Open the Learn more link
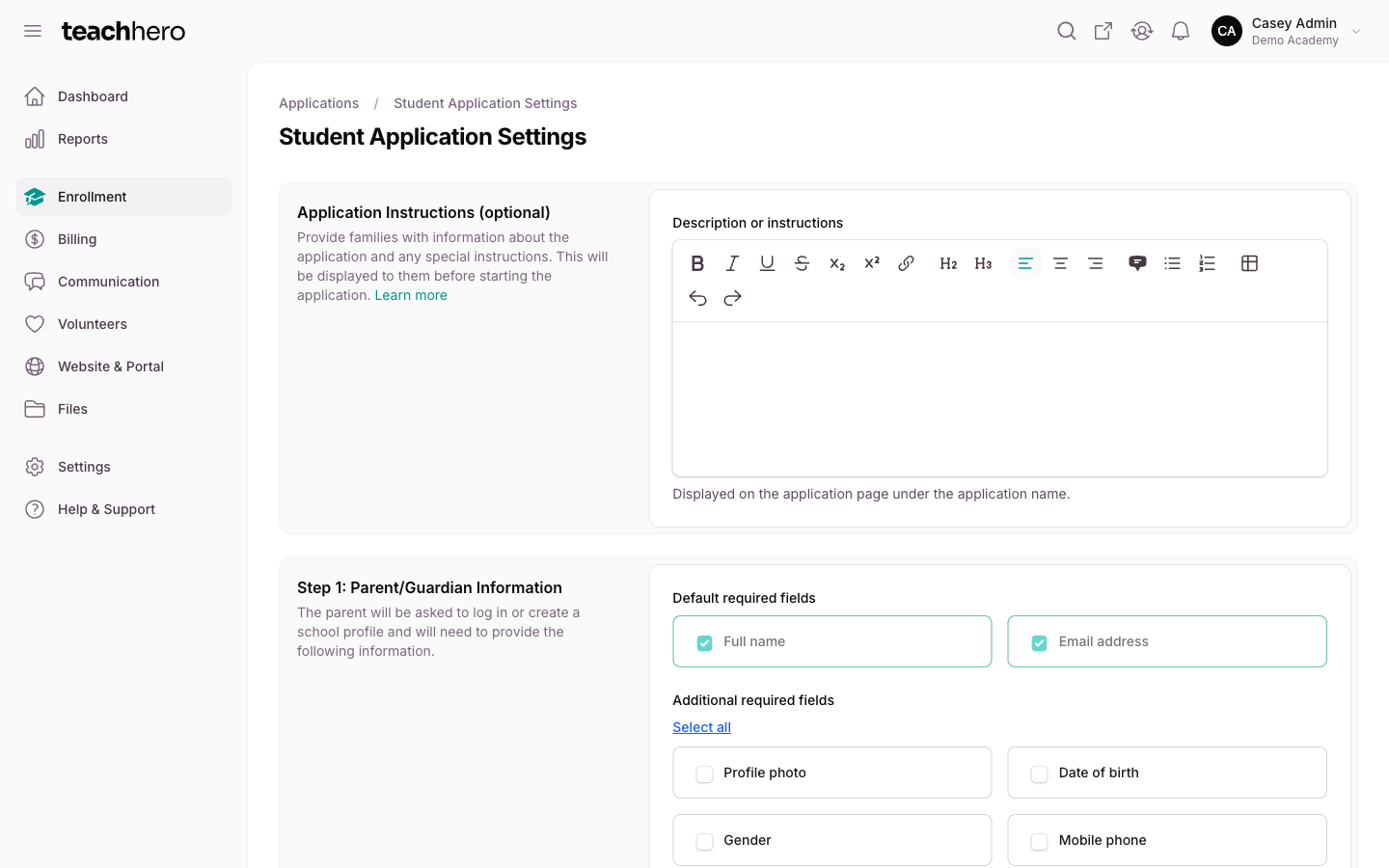 [x=411, y=295]
